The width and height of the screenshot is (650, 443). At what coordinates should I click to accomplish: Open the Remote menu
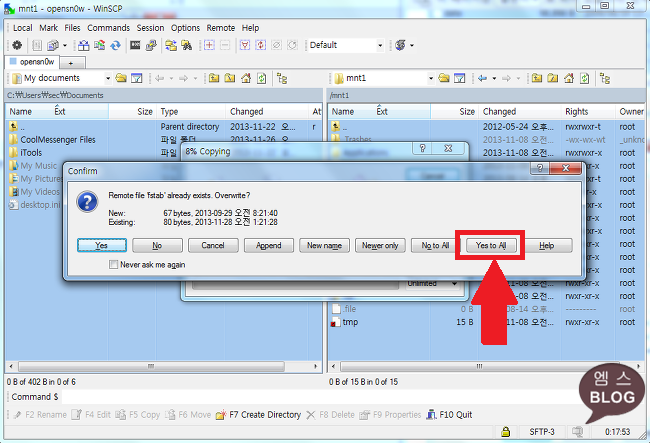221,28
